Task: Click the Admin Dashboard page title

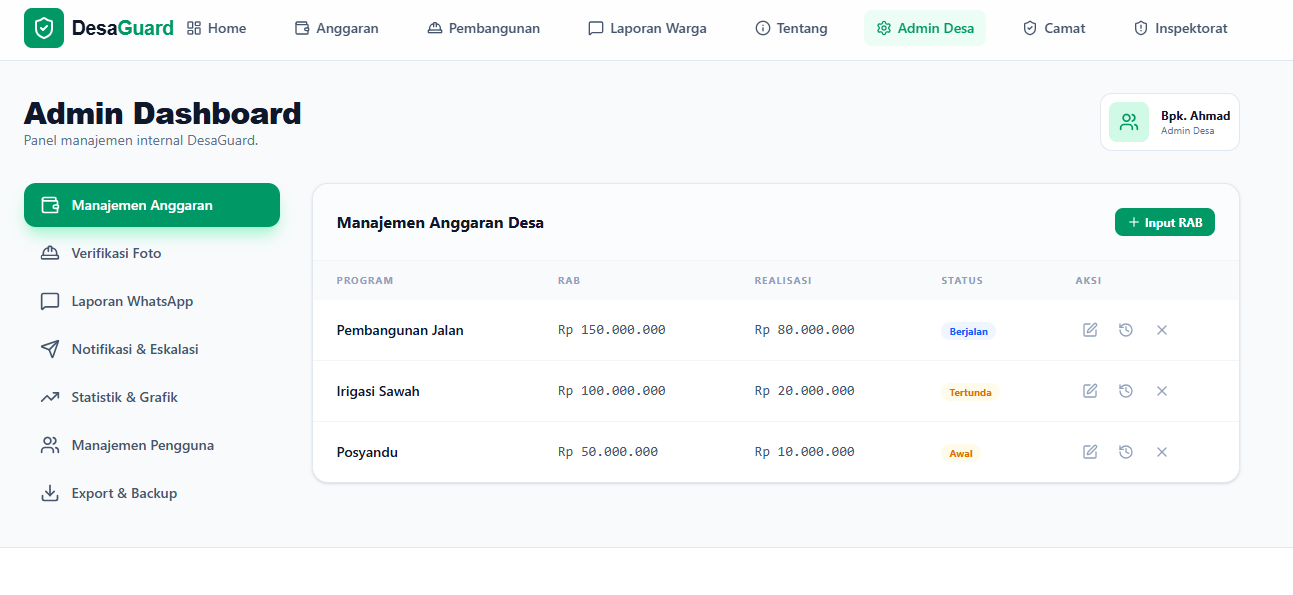Action: pyautogui.click(x=163, y=114)
